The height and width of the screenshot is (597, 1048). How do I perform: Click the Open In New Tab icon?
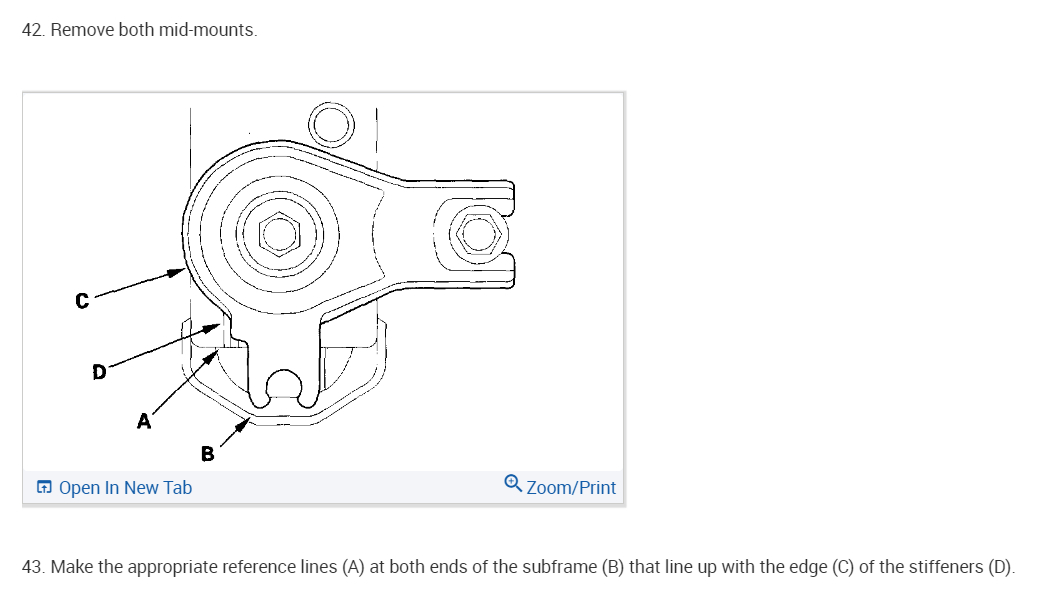(x=43, y=488)
